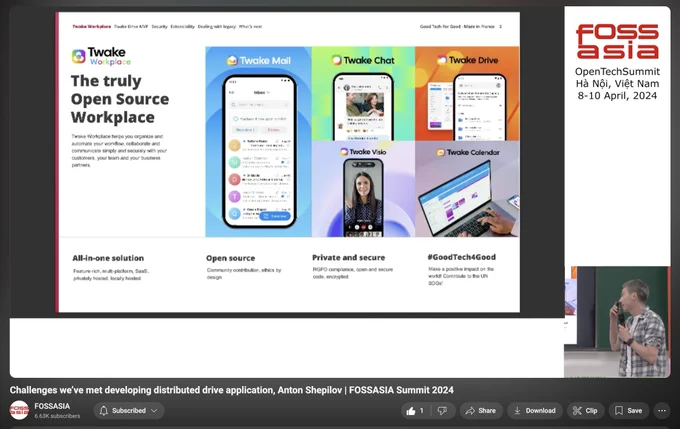The image size is (680, 429).
Task: Like the video with thumbs up
Action: point(415,410)
